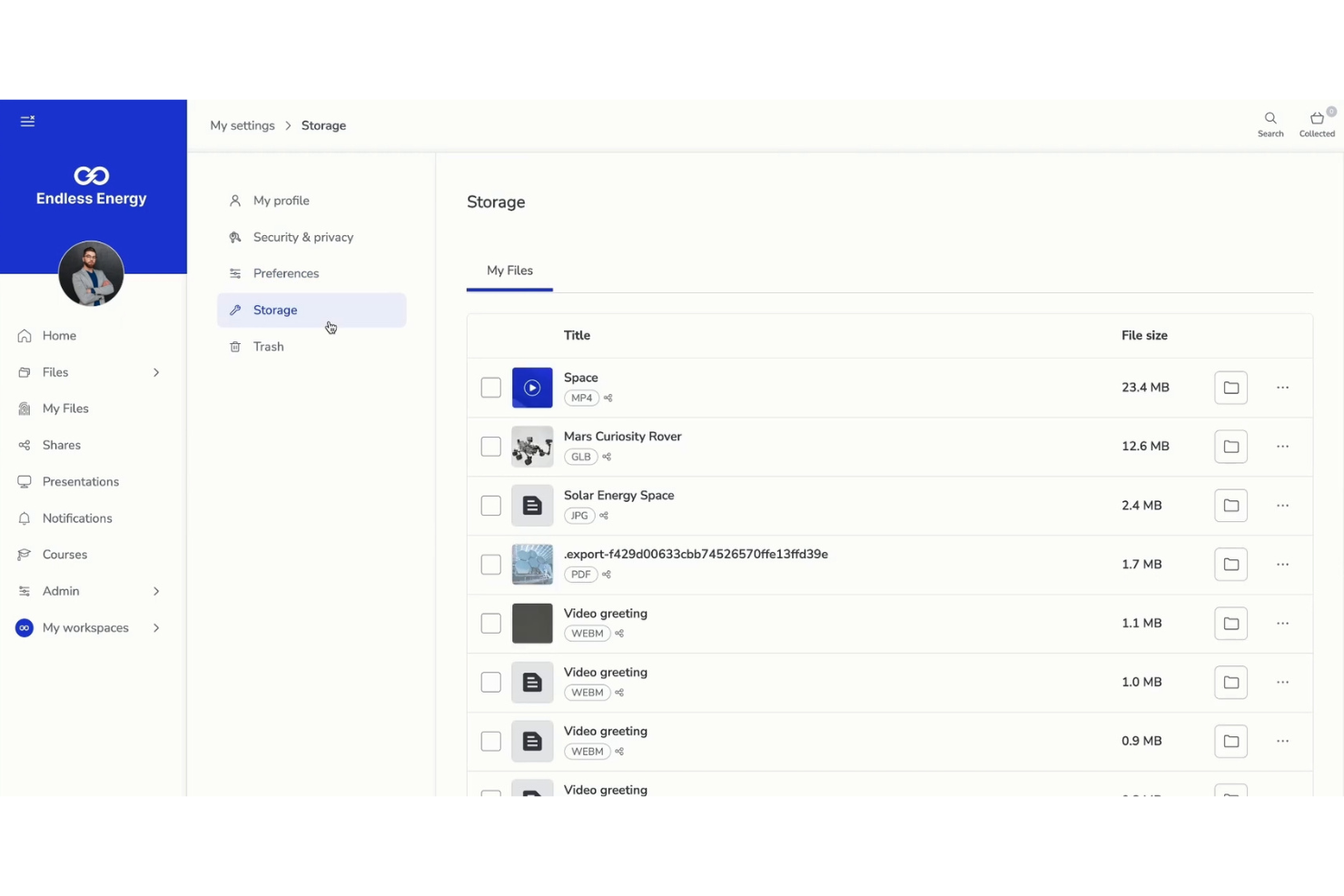This screenshot has height=896, width=1344.
Task: Play the Space video thumbnail
Action: point(532,387)
